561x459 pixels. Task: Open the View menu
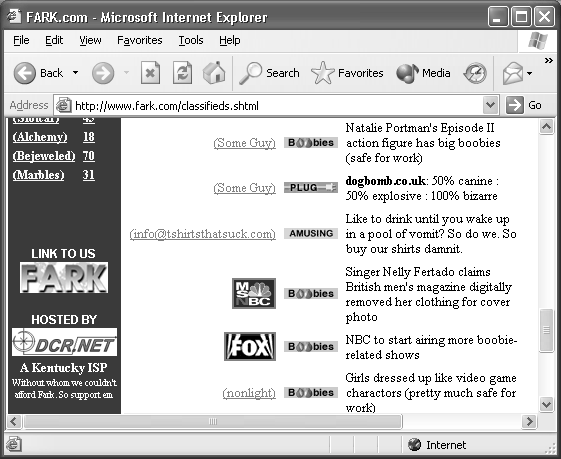(x=90, y=40)
